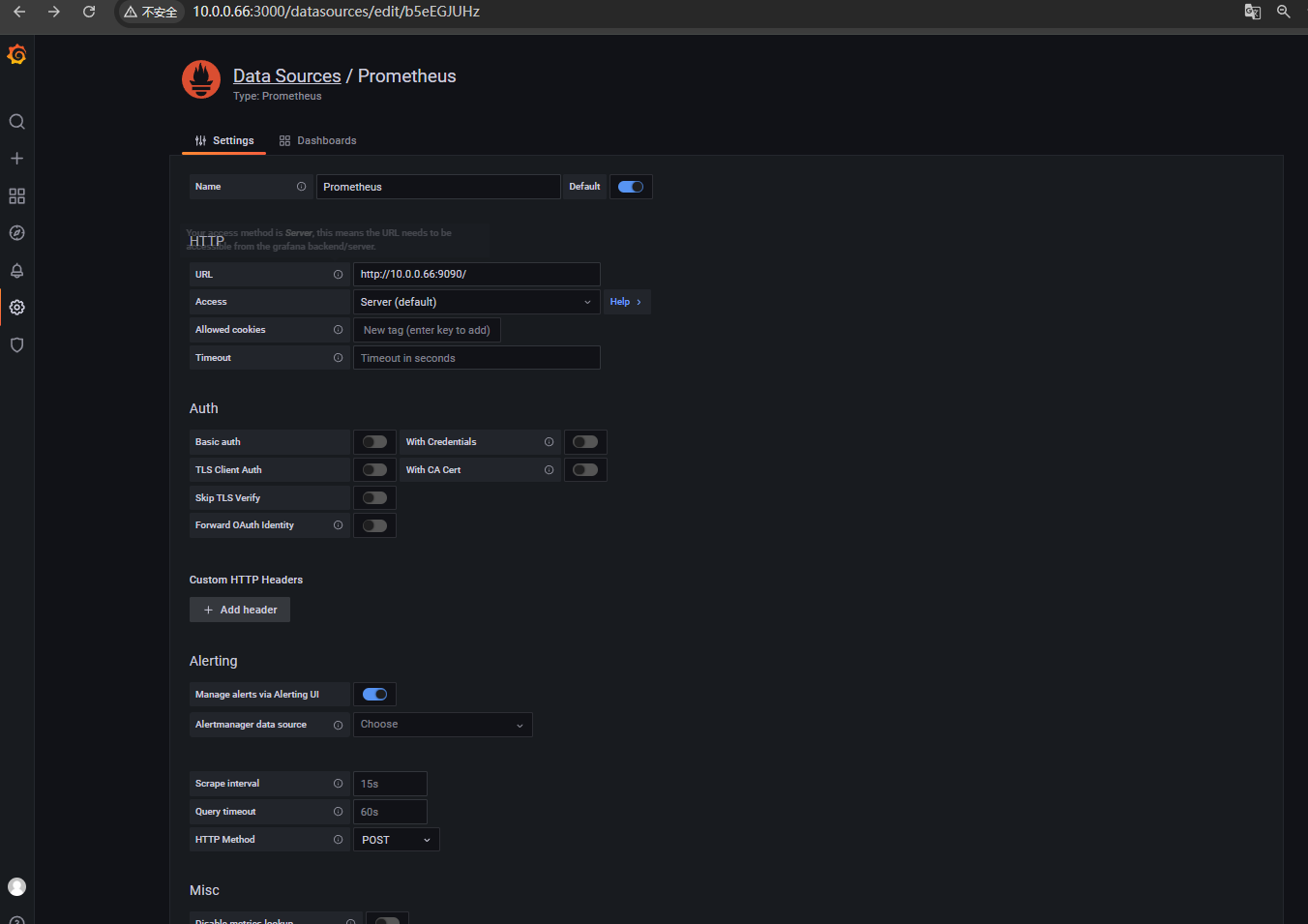The height and width of the screenshot is (924, 1308).
Task: Click the Timeout in seconds field
Action: coord(476,358)
